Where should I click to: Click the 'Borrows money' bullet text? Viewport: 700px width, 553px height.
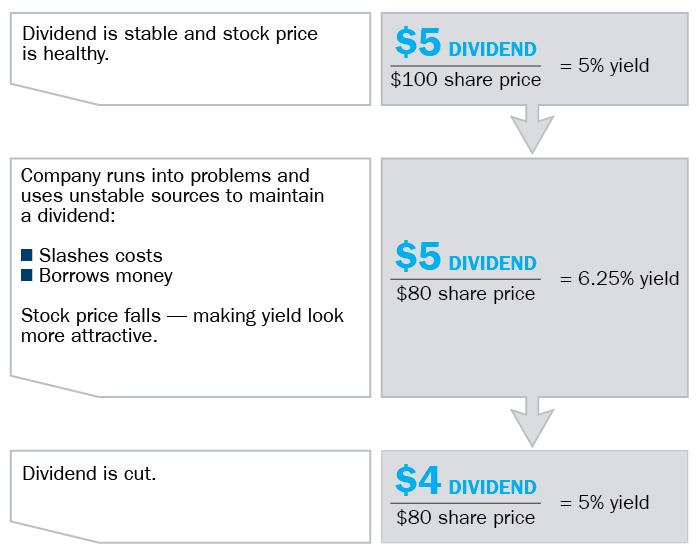click(x=106, y=276)
